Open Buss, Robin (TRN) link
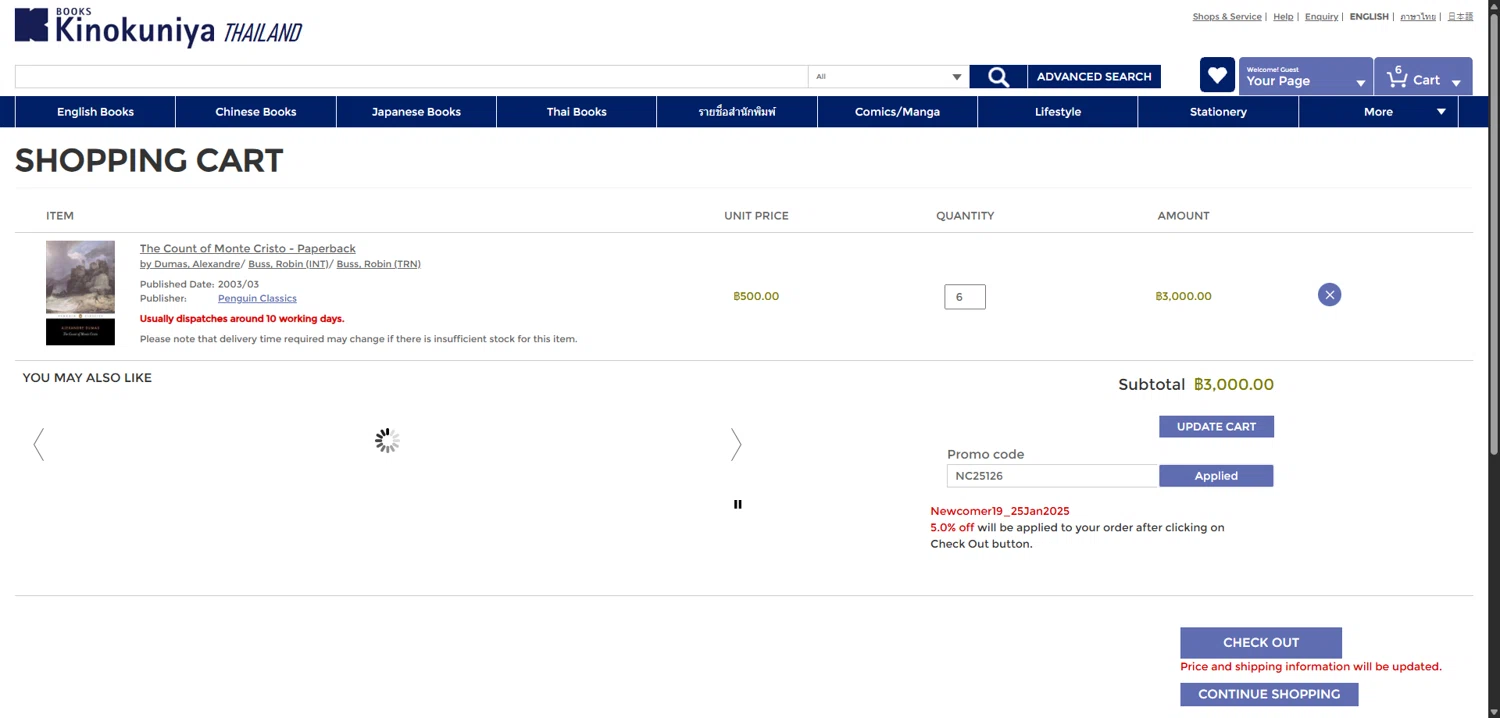Image resolution: width=1500 pixels, height=718 pixels. click(x=378, y=264)
